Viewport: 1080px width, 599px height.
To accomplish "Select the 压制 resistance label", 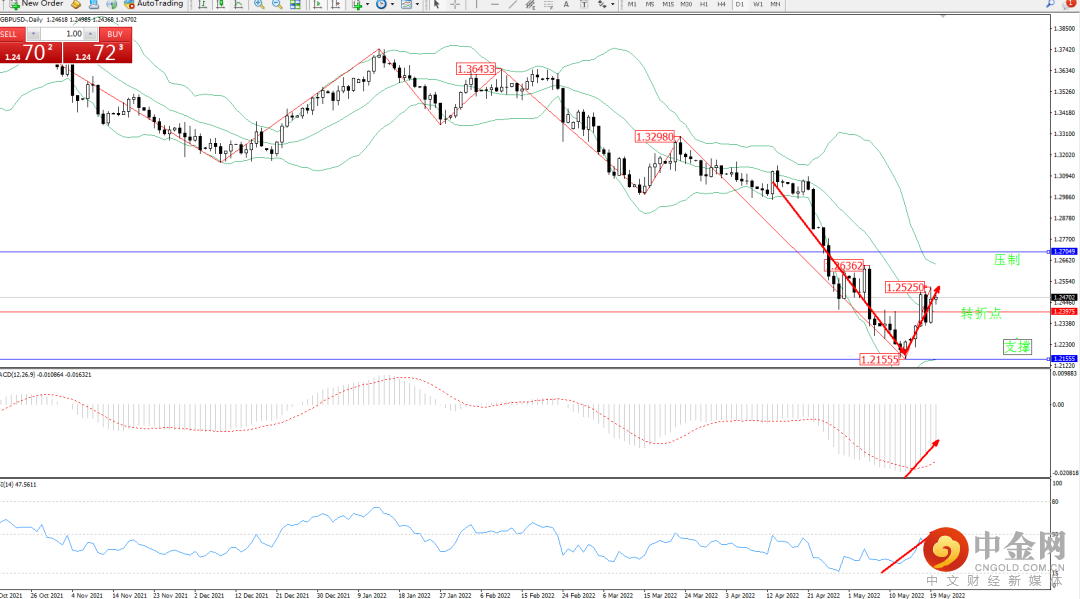I will pos(1006,260).
